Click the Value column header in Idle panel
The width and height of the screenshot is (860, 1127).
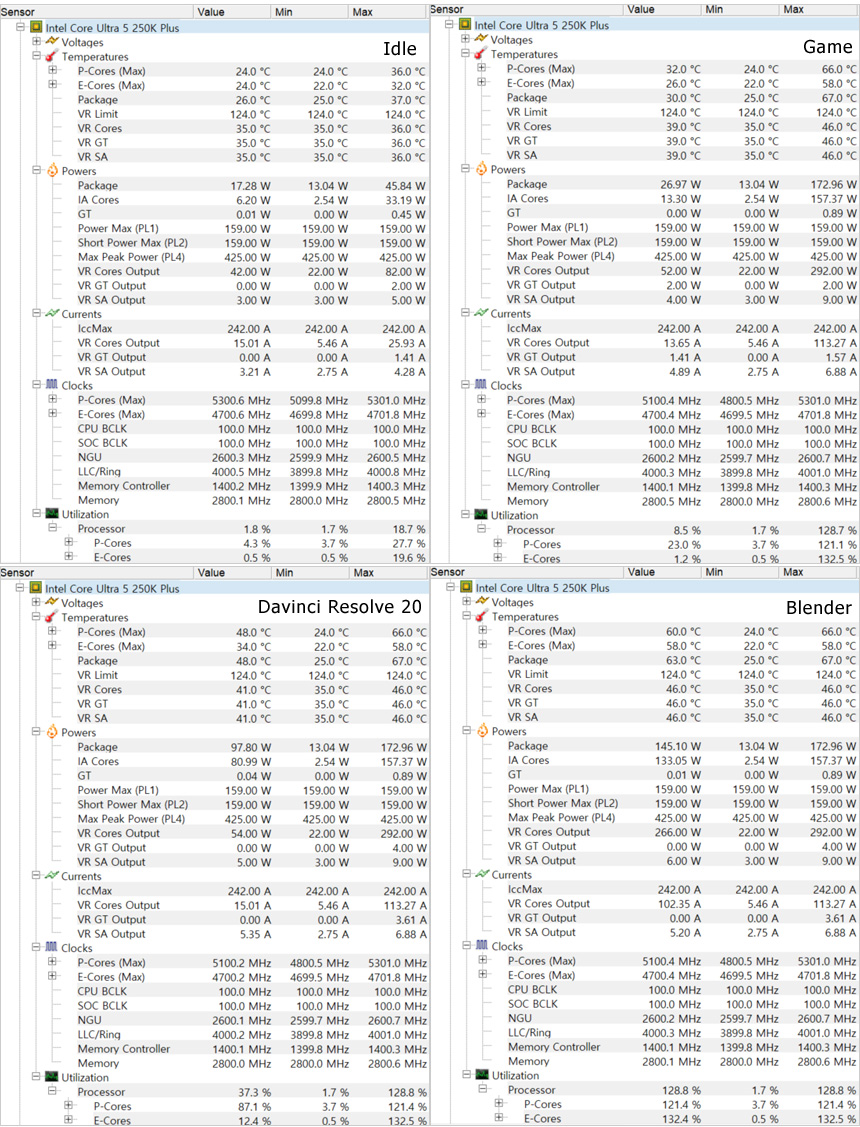pos(211,12)
